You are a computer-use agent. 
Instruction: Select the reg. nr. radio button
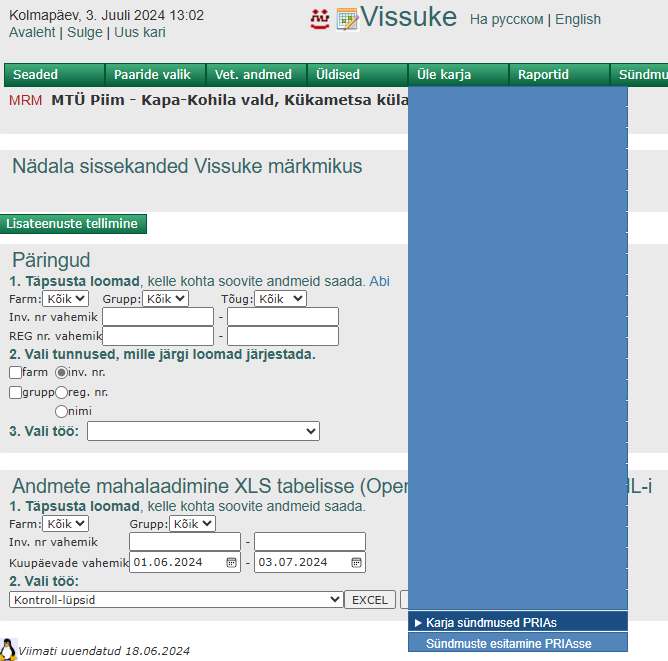(61, 392)
